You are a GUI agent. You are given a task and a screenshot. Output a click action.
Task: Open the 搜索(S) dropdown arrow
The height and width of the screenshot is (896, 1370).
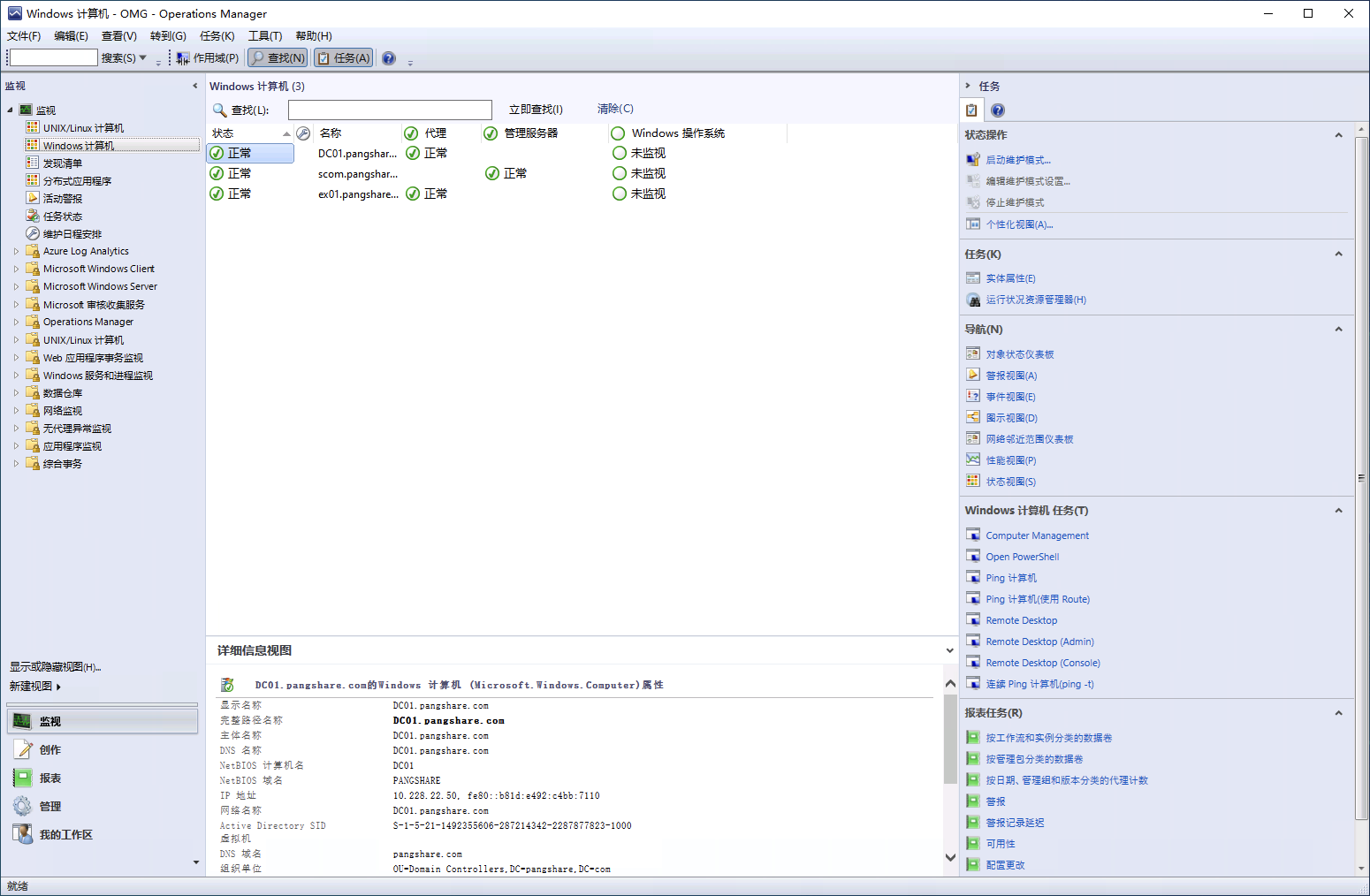point(142,57)
